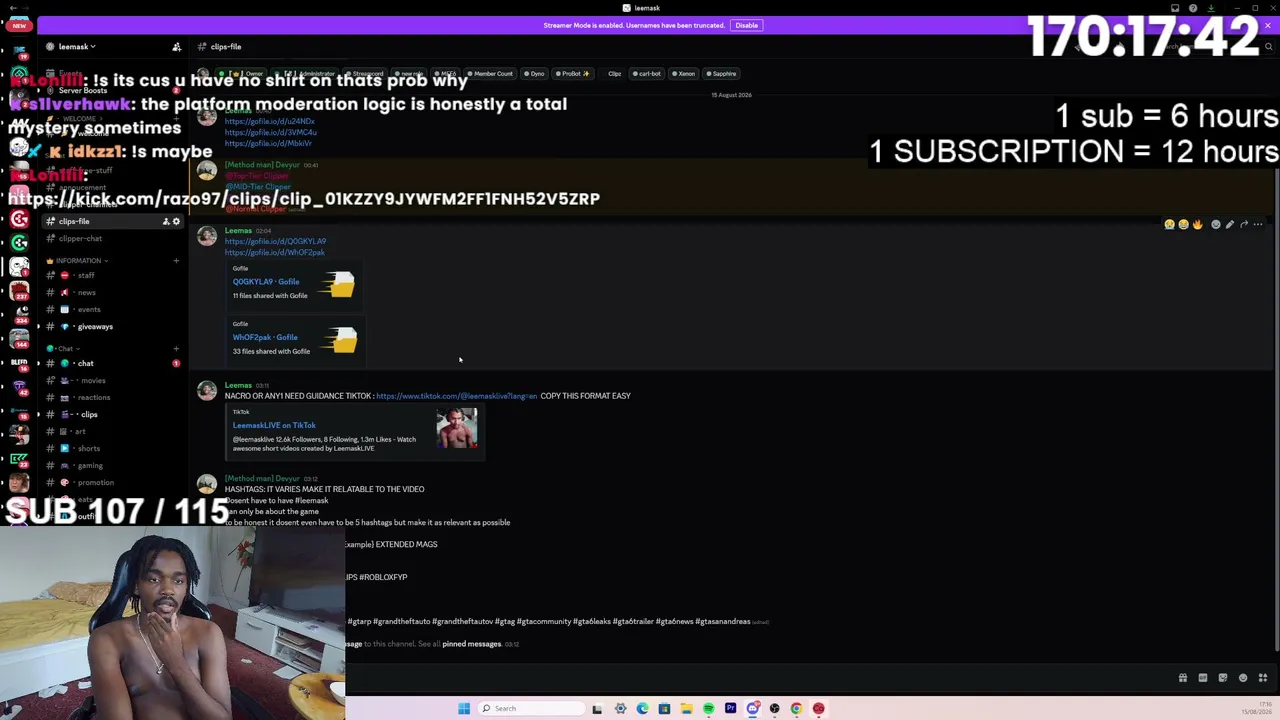Disable Streamer Mode from the banner
This screenshot has height=720, width=1280.
click(x=746, y=25)
